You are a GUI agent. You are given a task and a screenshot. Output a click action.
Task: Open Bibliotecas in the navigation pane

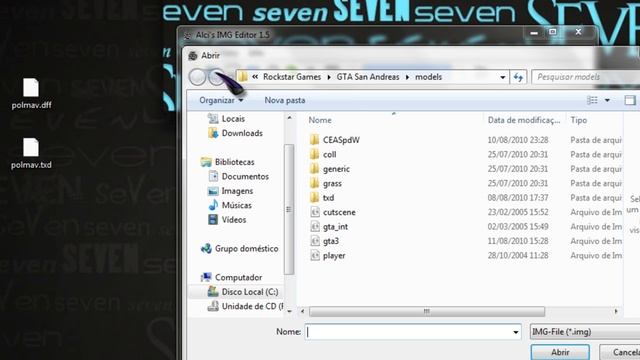click(x=235, y=162)
